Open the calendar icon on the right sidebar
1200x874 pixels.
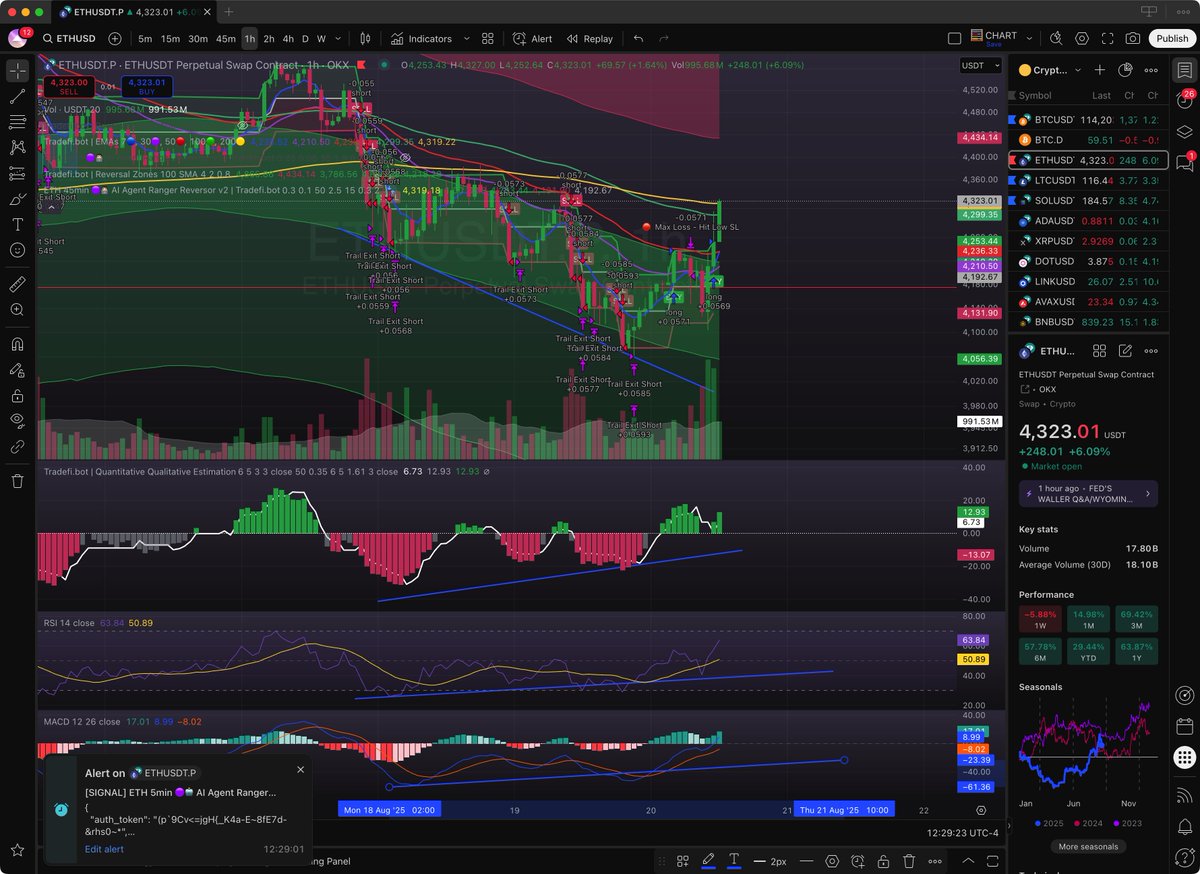pyautogui.click(x=1184, y=726)
